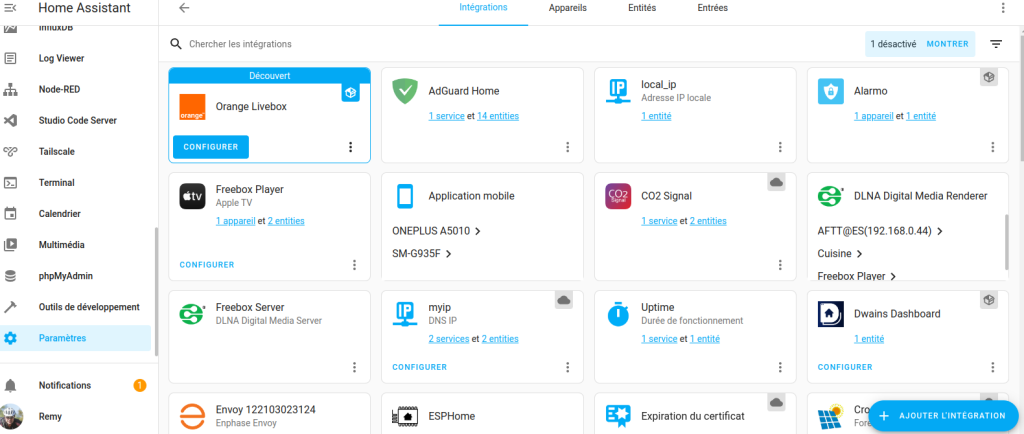Click the AdGuard Home shield icon

tap(405, 91)
